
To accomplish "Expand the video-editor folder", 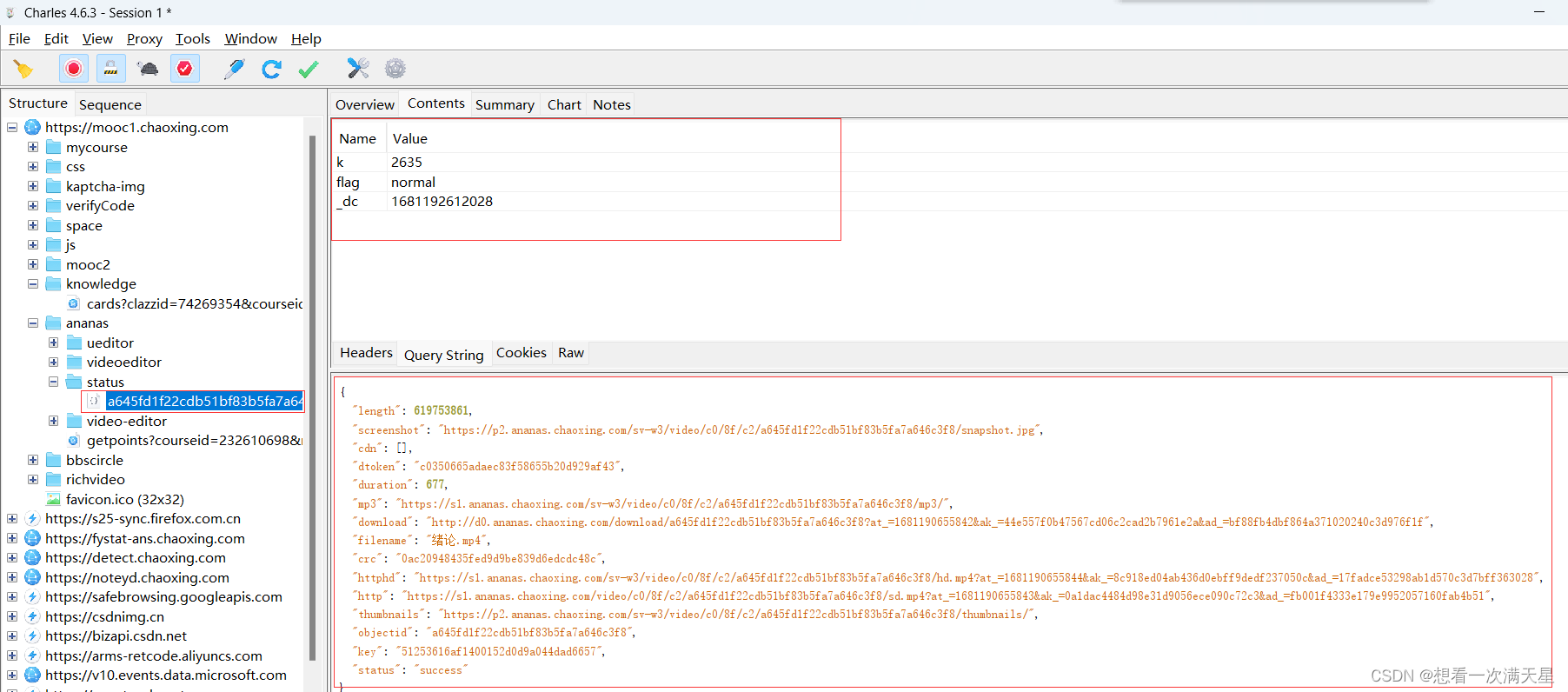I will click(x=54, y=421).
